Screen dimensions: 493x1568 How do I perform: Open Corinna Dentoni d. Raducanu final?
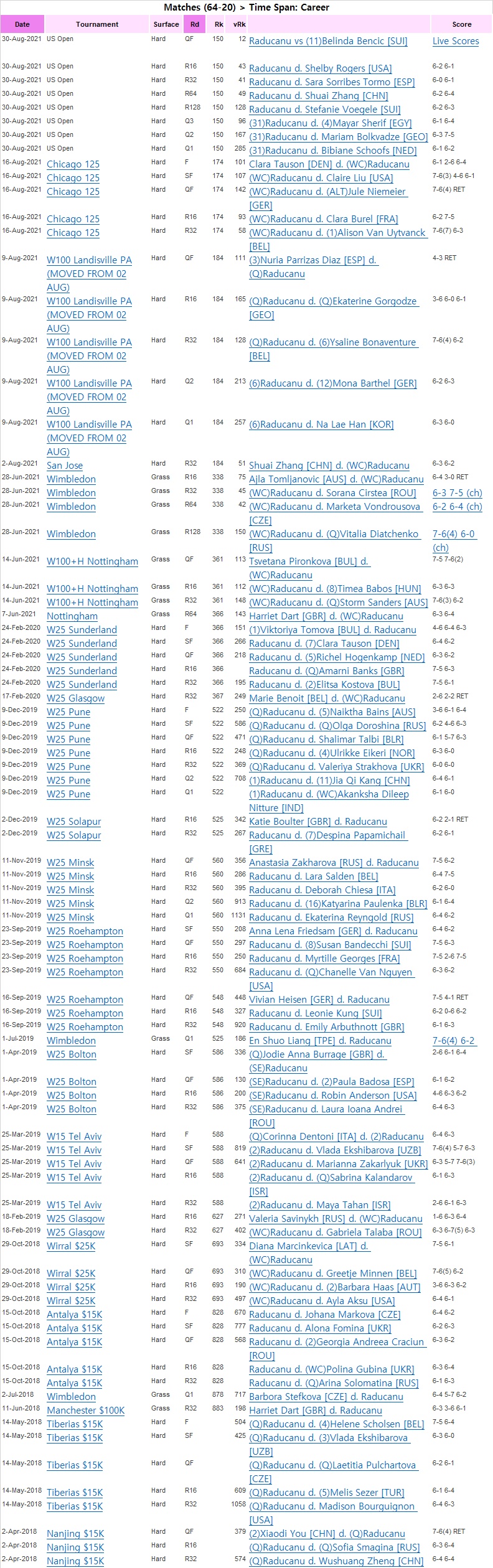(336, 1137)
